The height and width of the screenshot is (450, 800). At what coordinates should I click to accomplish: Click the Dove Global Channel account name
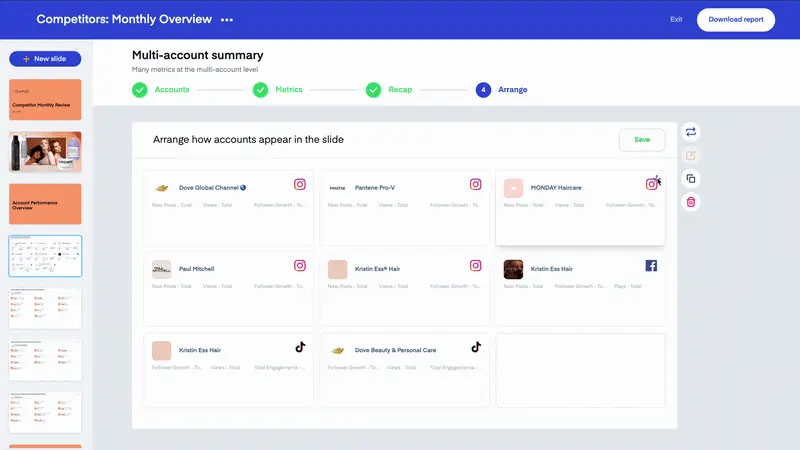(212, 188)
